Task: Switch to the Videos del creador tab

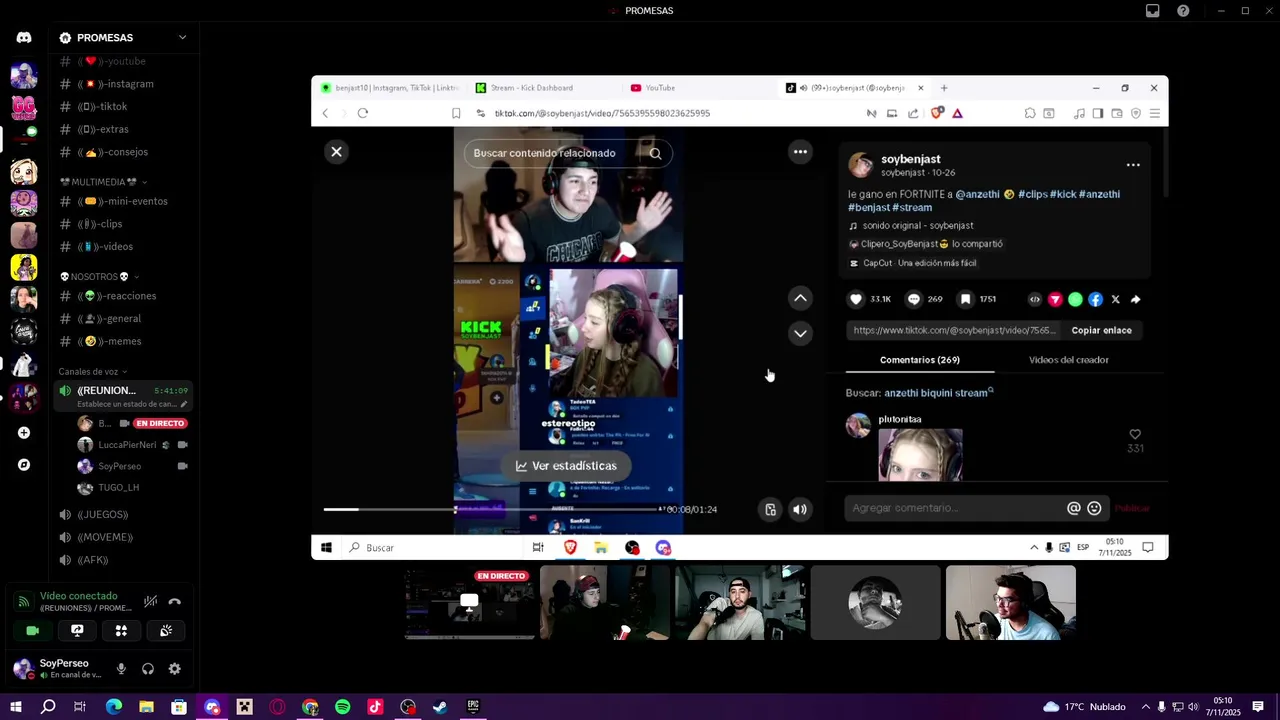Action: coord(1068,360)
